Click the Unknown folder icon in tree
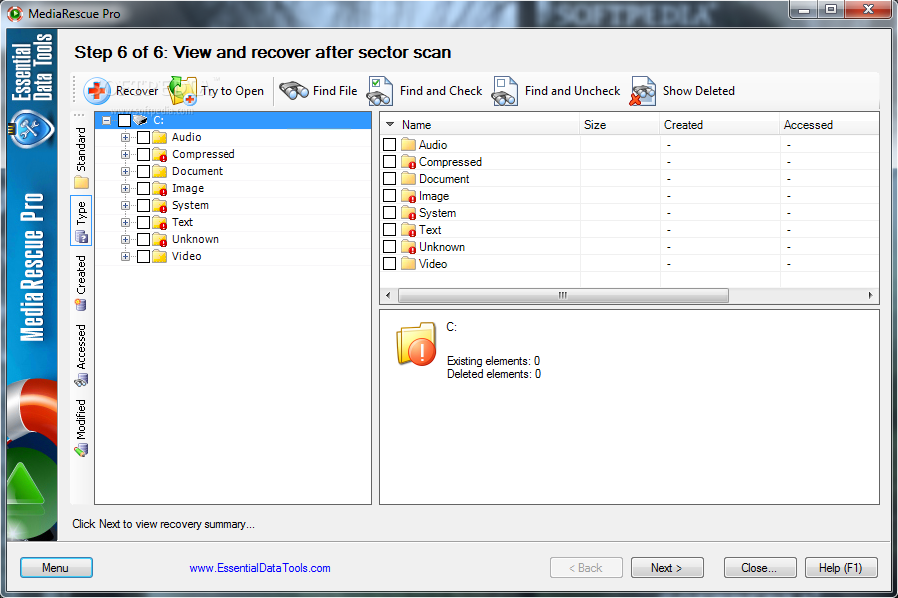The width and height of the screenshot is (898, 598). pos(160,239)
